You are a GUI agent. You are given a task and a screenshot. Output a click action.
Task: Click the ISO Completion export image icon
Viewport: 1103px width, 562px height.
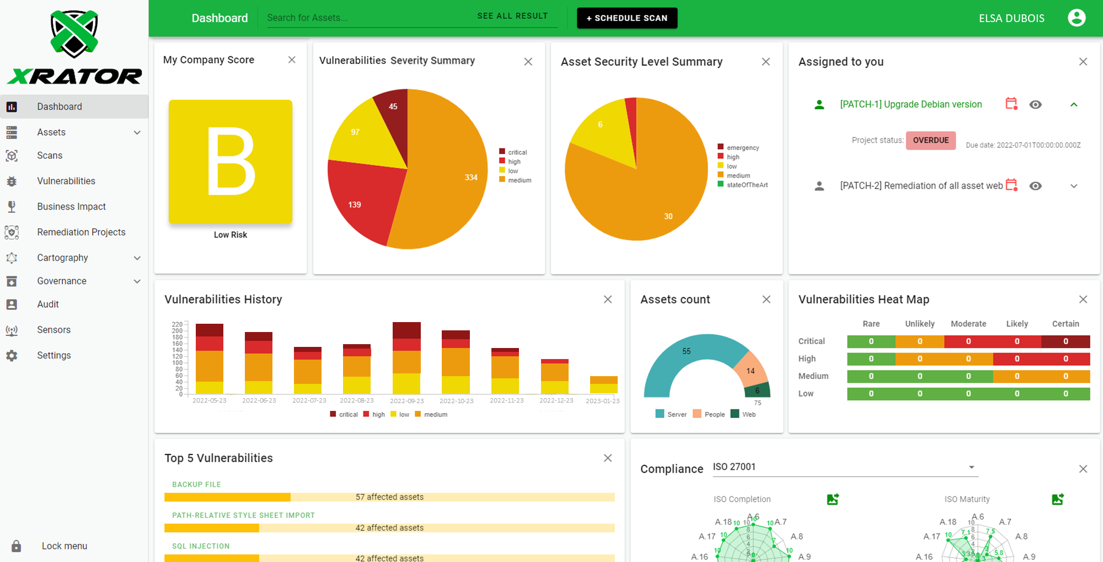(833, 499)
